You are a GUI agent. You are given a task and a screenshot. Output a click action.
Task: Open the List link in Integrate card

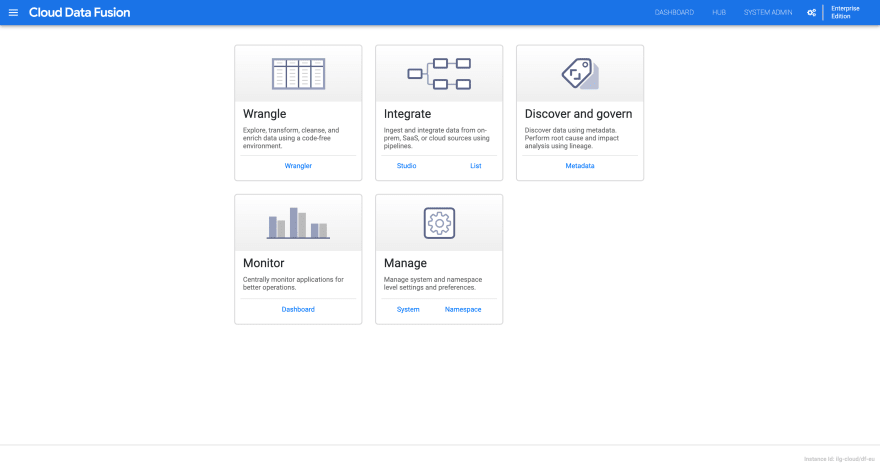[475, 166]
